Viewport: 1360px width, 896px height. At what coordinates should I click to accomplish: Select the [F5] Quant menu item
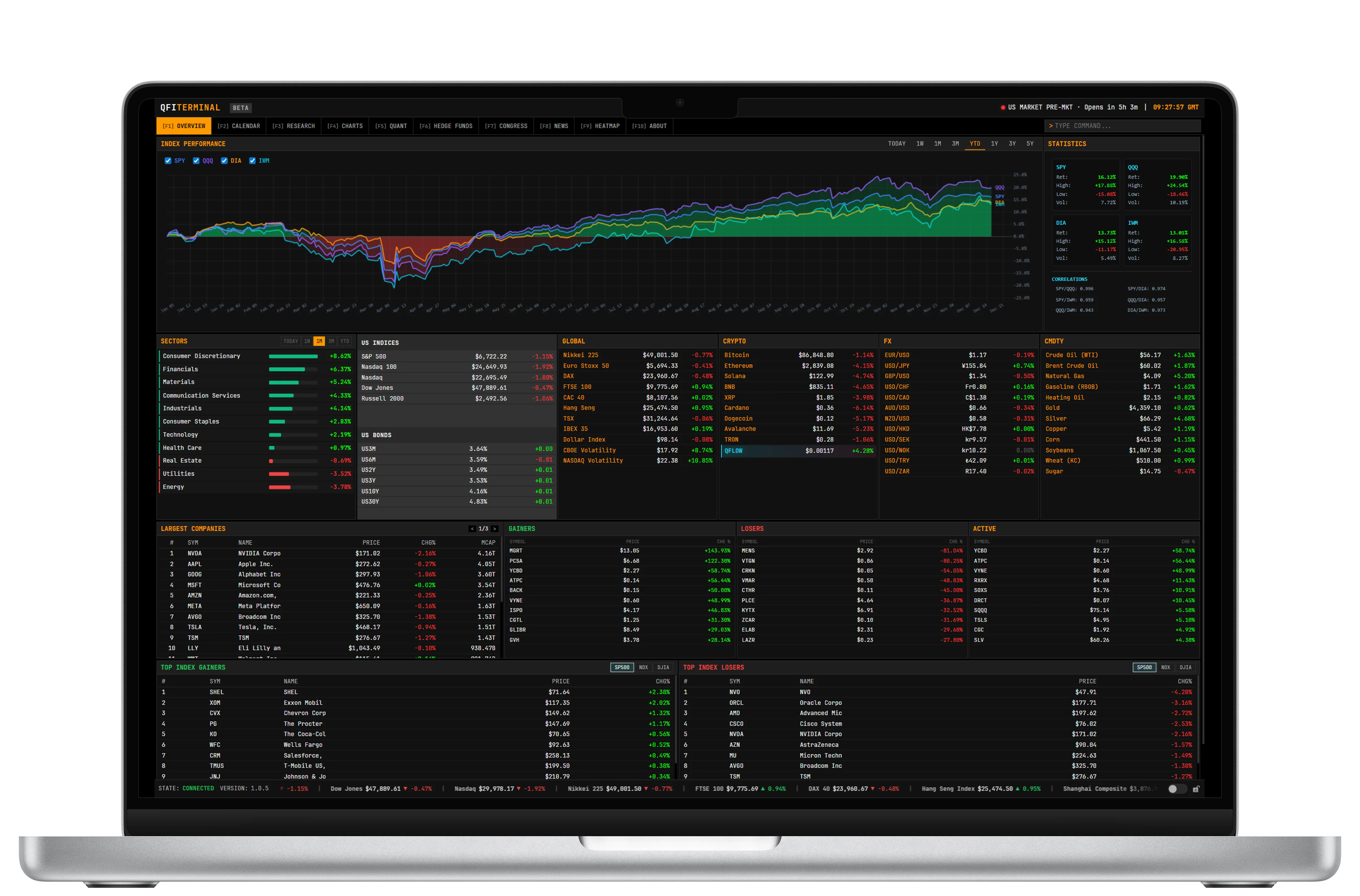[x=391, y=126]
